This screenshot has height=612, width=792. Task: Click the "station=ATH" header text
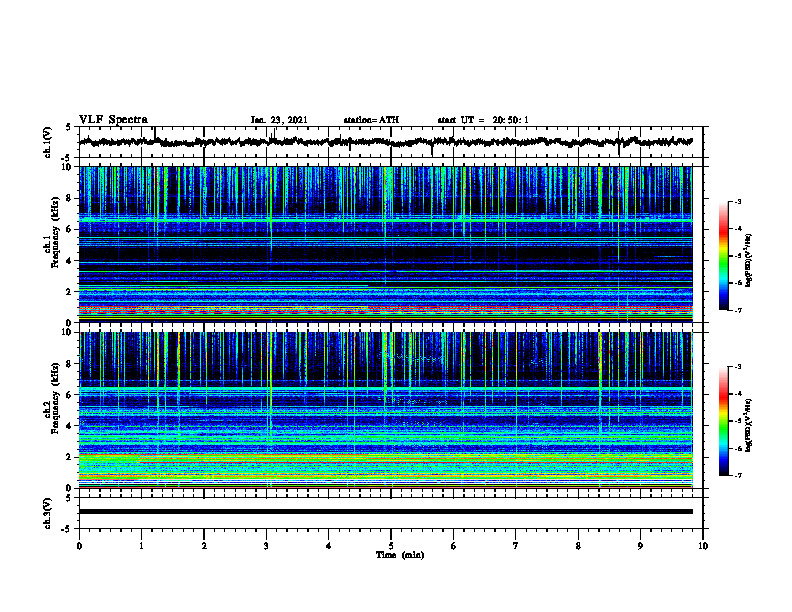[x=371, y=120]
